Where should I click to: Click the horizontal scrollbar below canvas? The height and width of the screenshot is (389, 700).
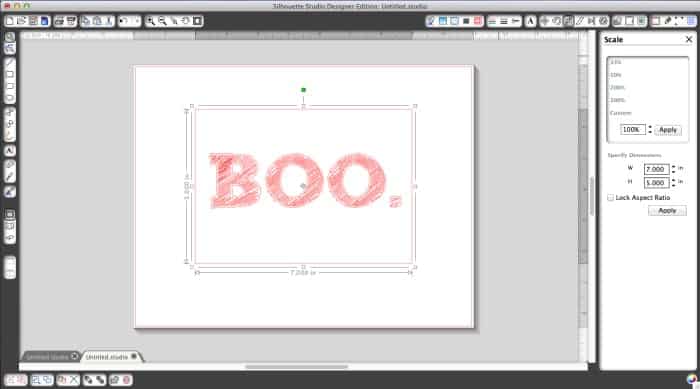[296, 367]
